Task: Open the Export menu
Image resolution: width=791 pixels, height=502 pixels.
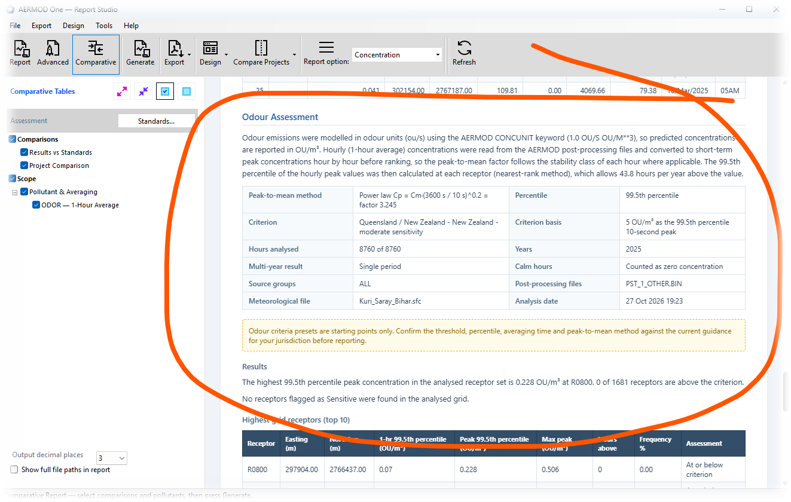Action: click(x=41, y=26)
